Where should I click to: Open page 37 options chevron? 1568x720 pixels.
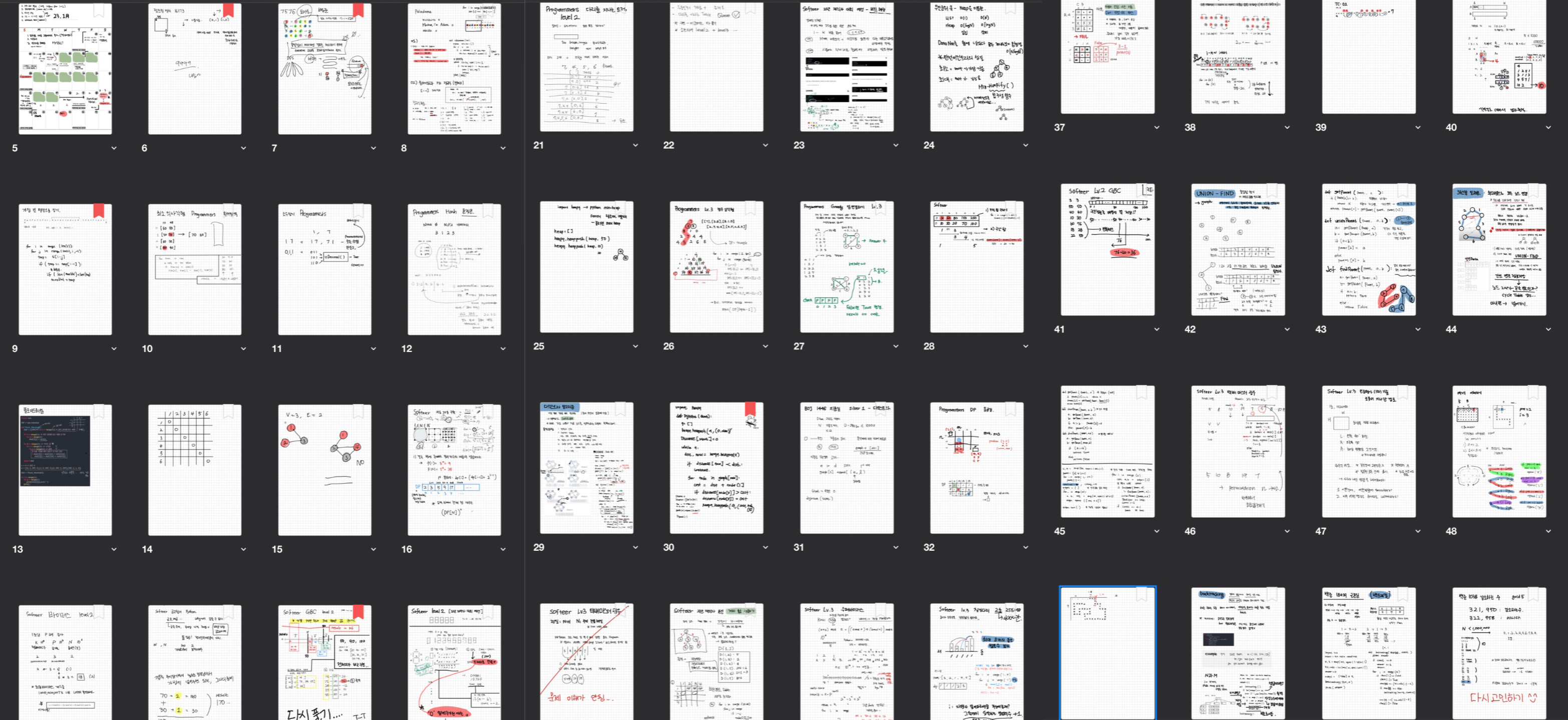(1156, 127)
